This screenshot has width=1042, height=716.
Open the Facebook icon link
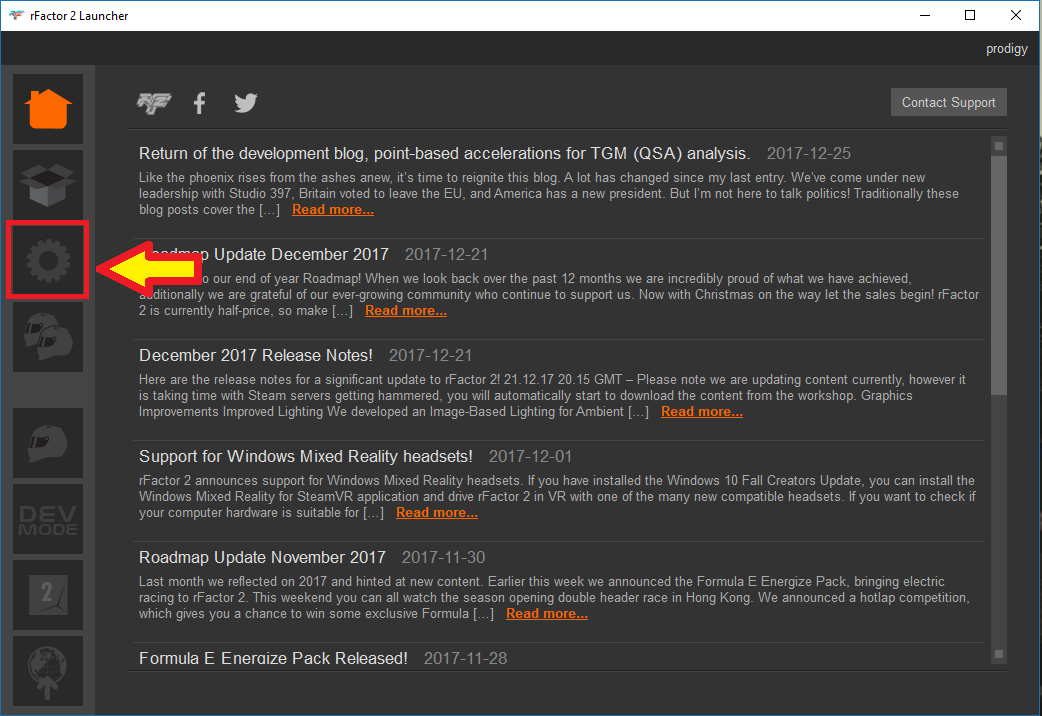[199, 103]
